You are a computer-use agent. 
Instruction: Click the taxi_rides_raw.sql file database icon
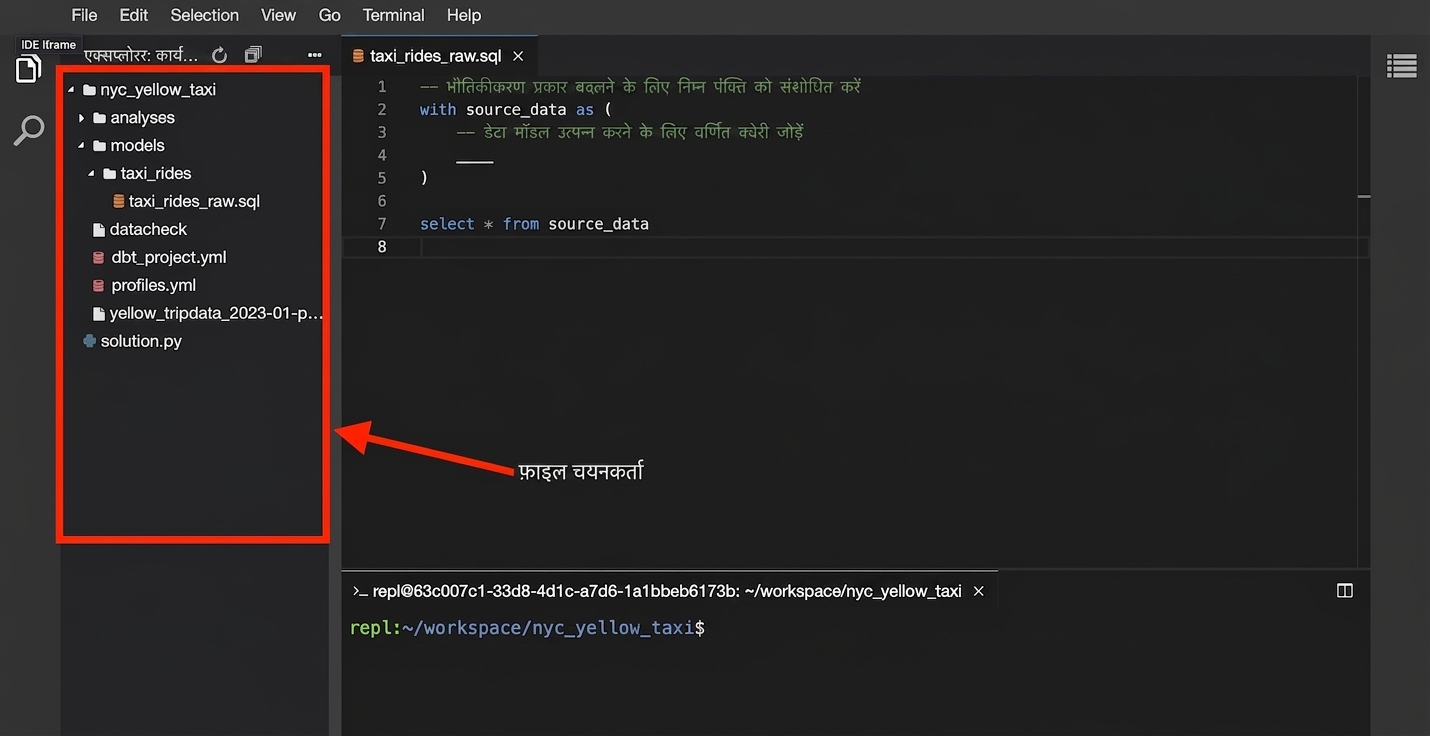pos(119,201)
